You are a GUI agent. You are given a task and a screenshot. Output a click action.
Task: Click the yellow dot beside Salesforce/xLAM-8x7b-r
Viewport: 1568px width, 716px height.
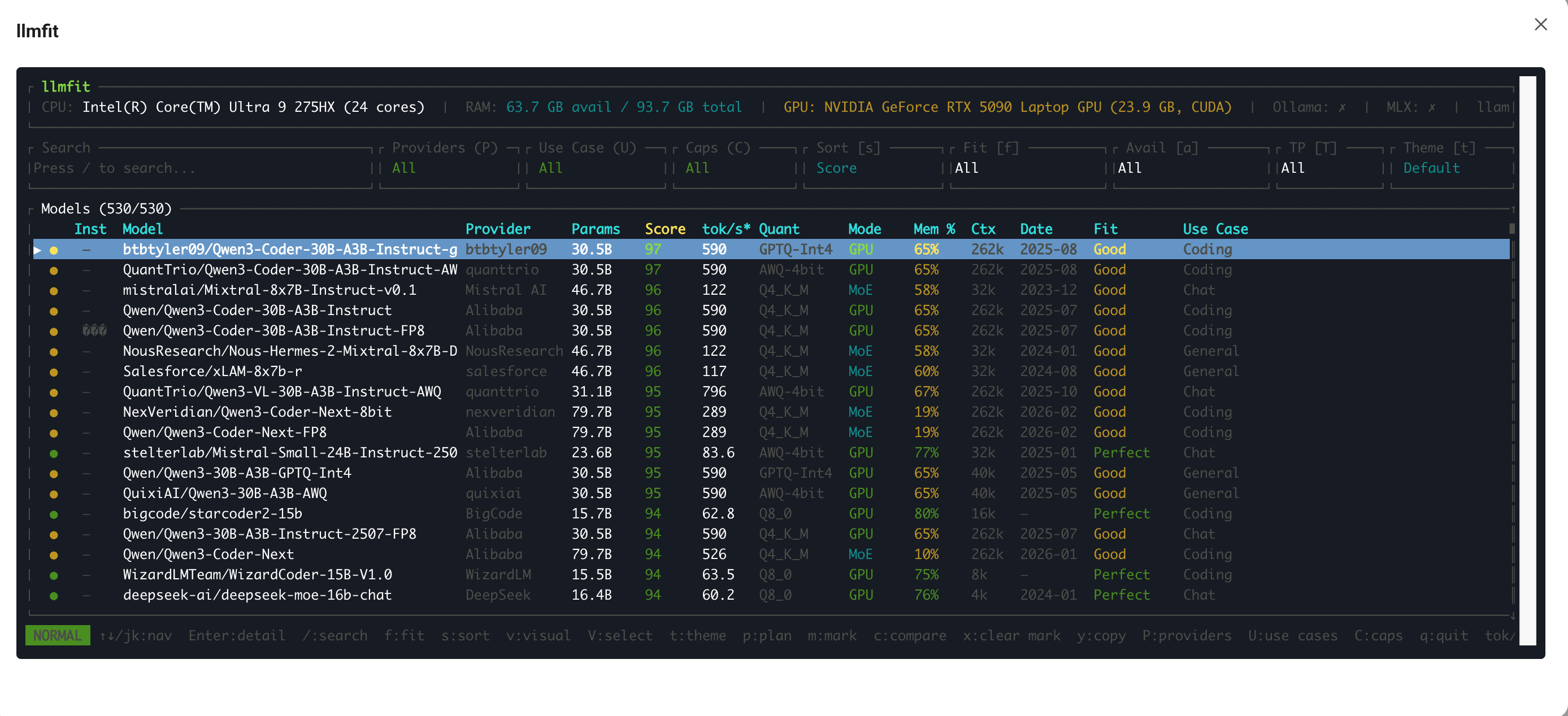(x=54, y=372)
